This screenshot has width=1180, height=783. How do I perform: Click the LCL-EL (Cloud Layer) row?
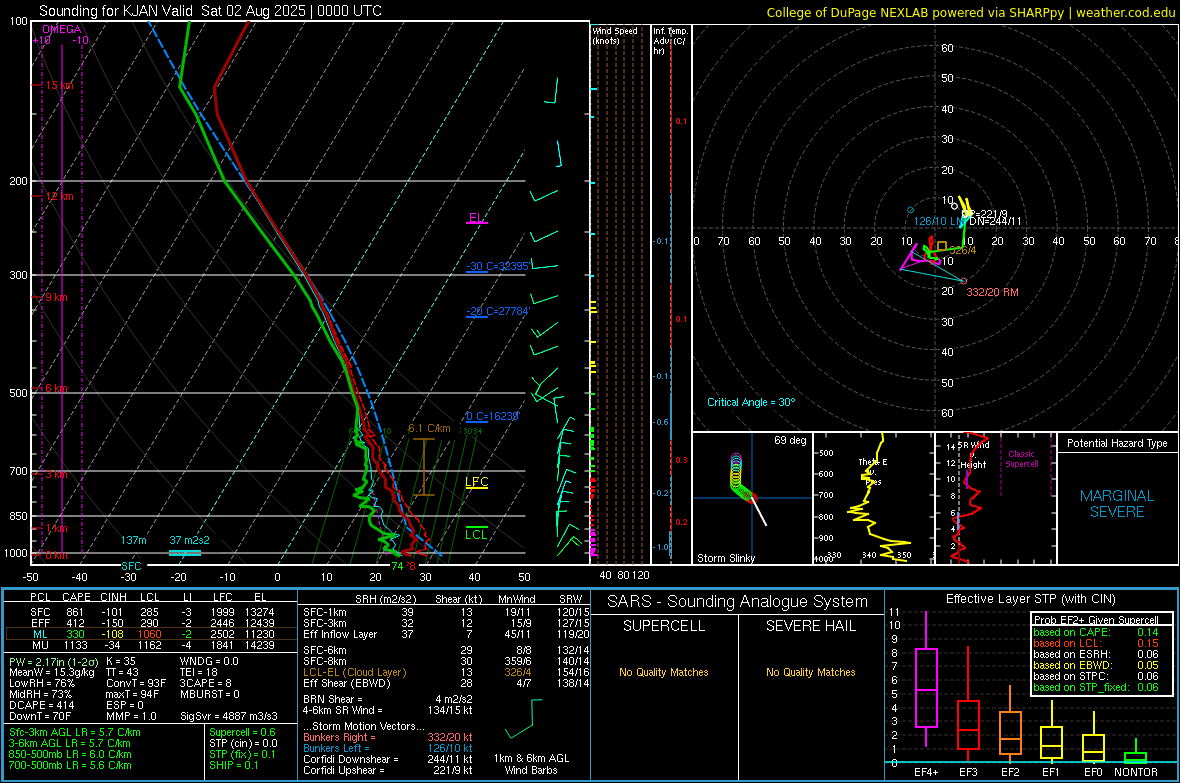446,672
